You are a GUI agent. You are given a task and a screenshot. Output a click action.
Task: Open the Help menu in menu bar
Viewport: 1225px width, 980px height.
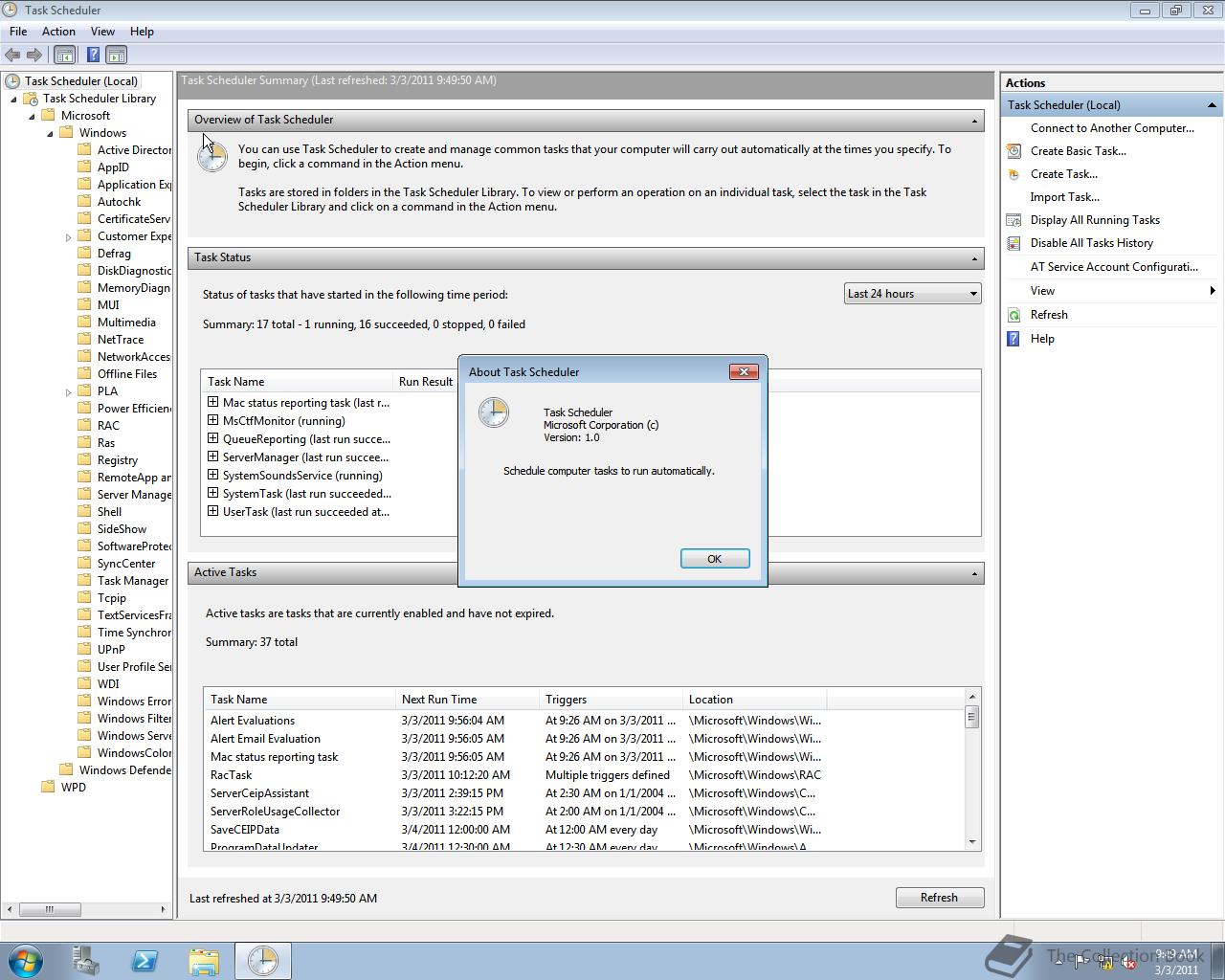pyautogui.click(x=142, y=32)
